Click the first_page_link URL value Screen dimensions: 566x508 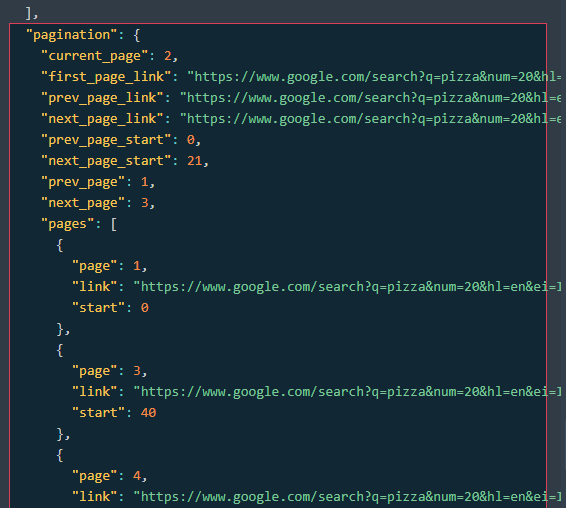click(x=374, y=77)
